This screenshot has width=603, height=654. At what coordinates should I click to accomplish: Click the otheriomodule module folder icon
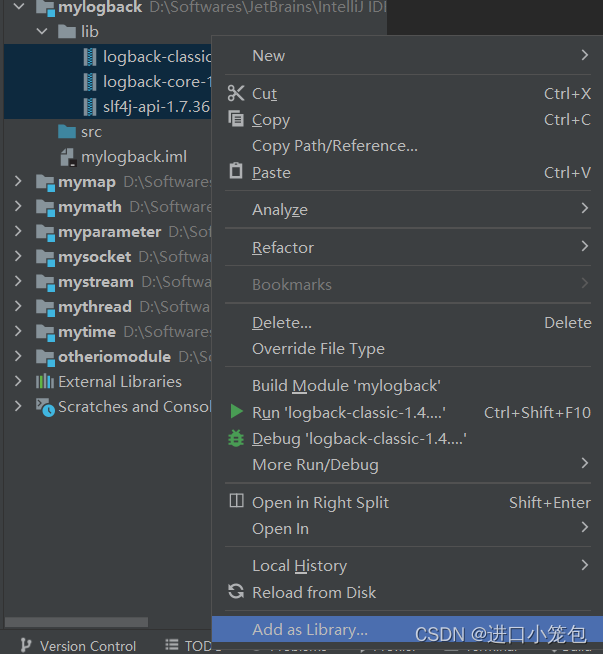click(45, 358)
